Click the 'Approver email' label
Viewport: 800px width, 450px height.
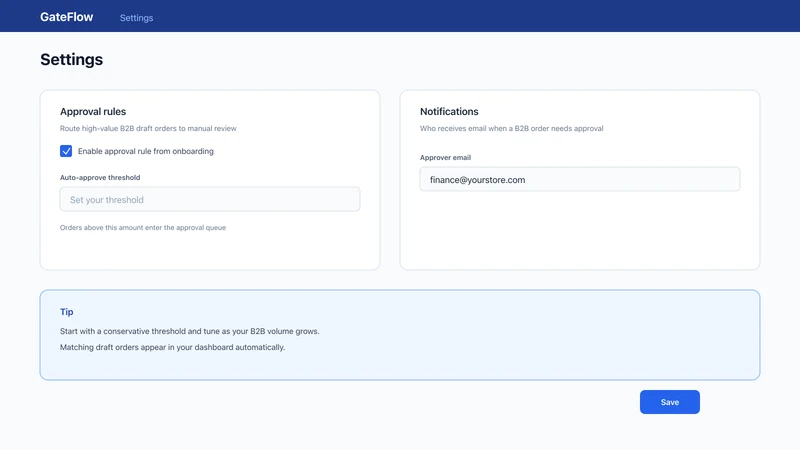pos(445,158)
